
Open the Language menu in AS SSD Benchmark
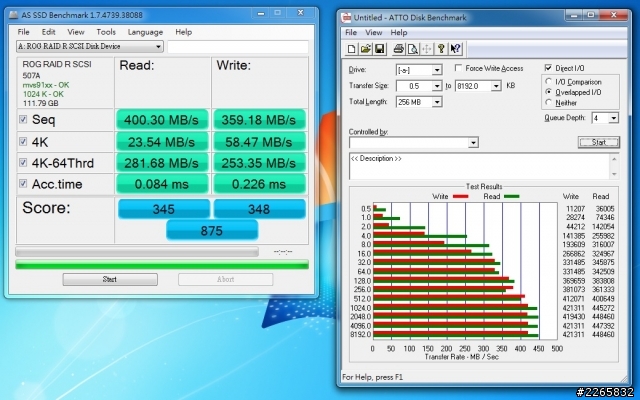click(145, 32)
